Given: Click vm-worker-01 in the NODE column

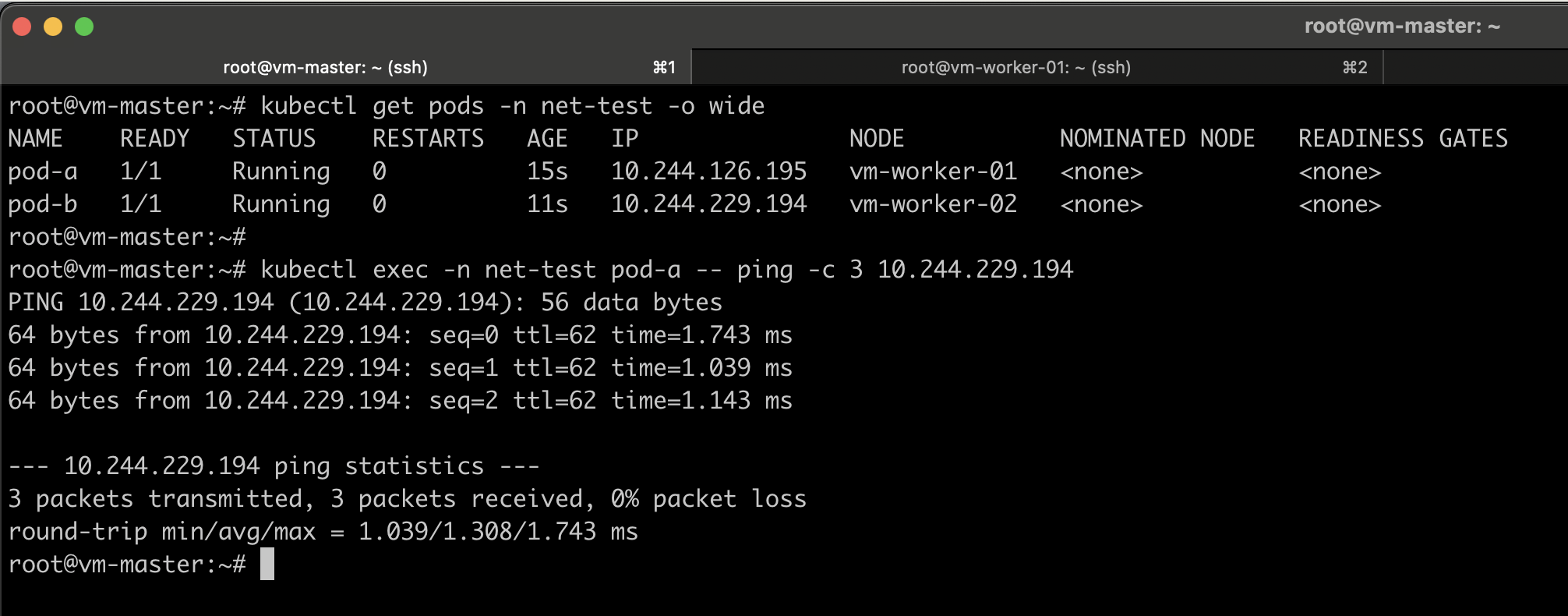Looking at the screenshot, I should coord(933,172).
